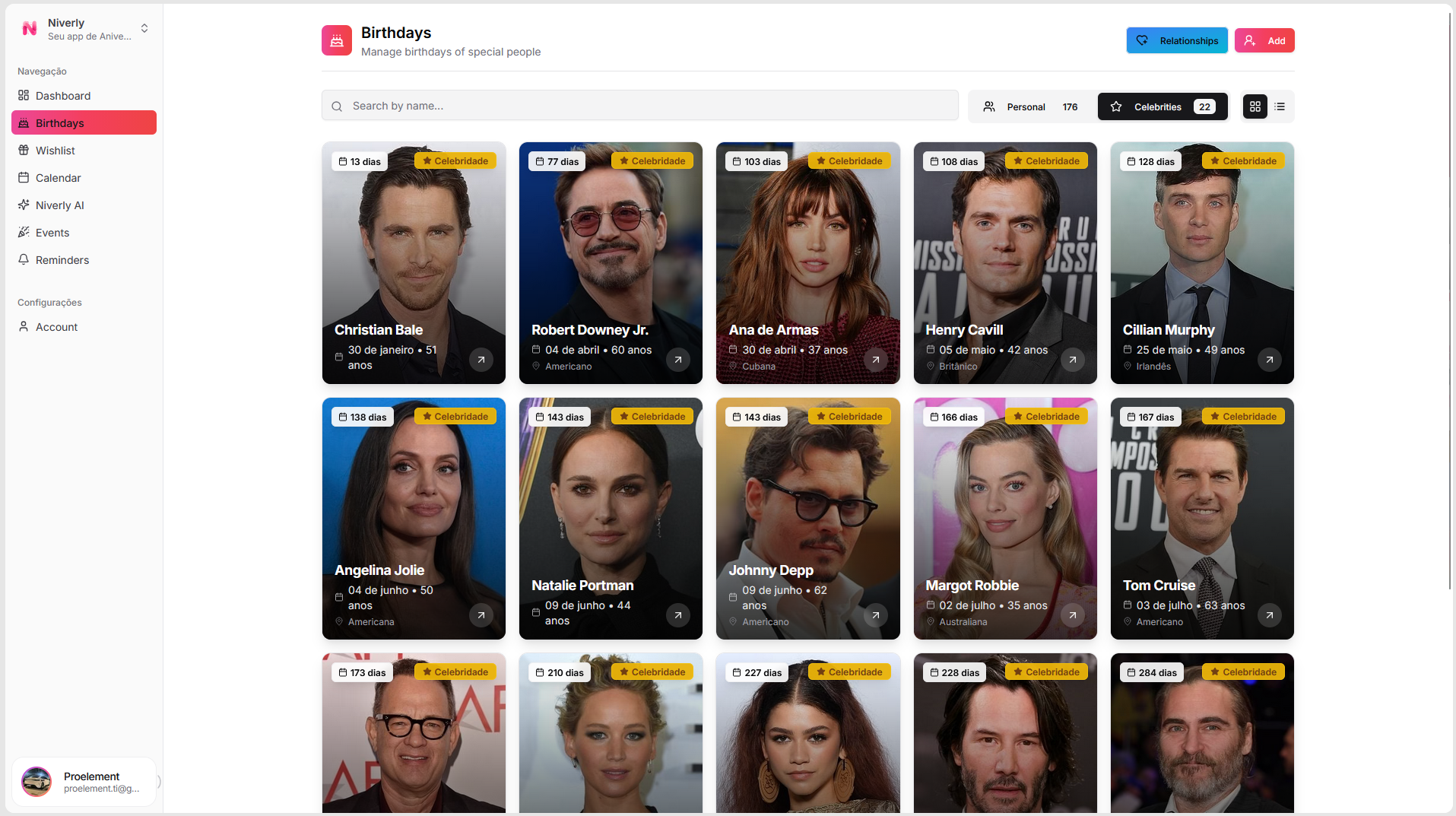Open Events page
1456x816 pixels.
click(84, 233)
